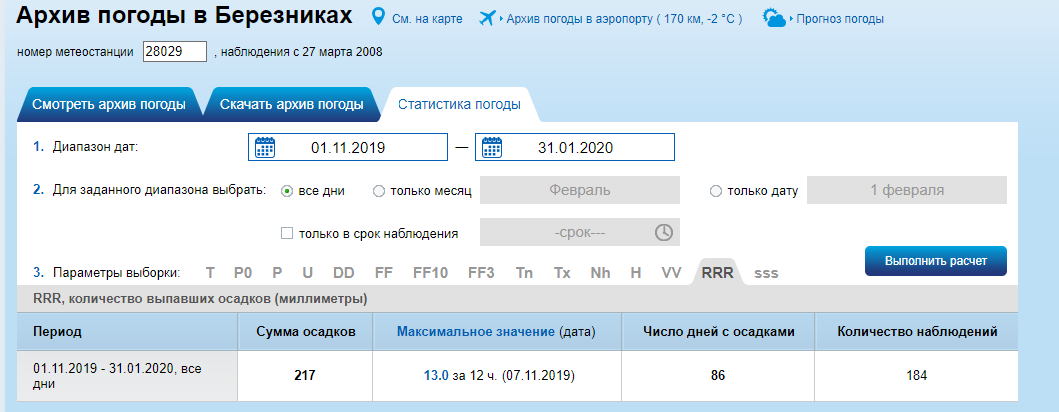Viewport: 1059px width, 412px height.
Task: Open the "Скачать архив погоды" tab
Action: point(291,105)
